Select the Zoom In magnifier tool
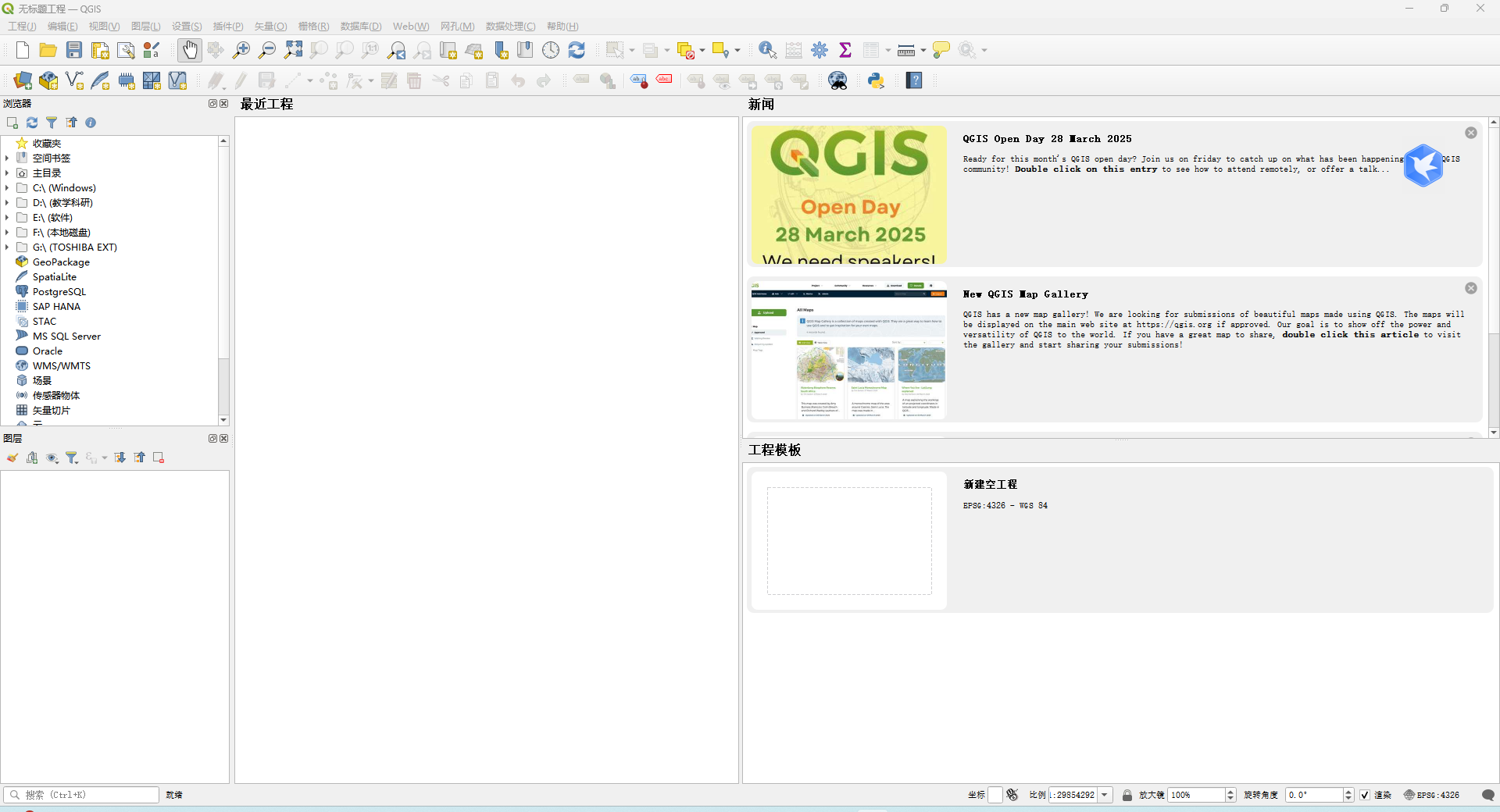1500x812 pixels. pos(241,50)
